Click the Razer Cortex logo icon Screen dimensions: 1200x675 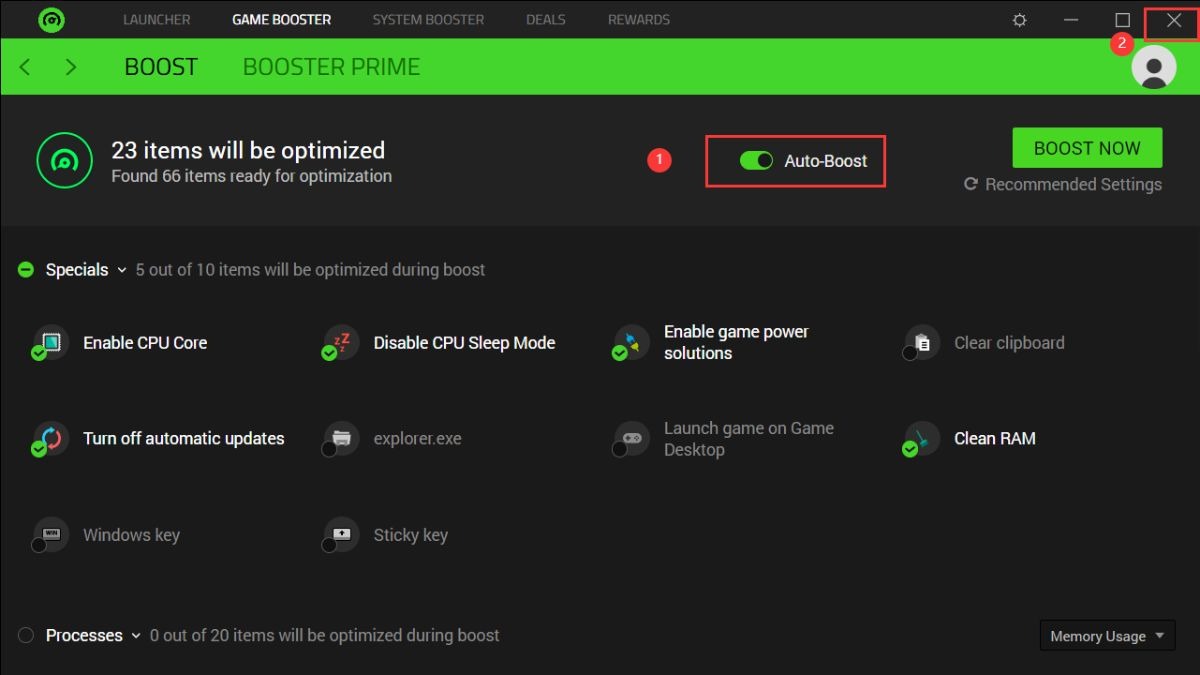pos(50,19)
